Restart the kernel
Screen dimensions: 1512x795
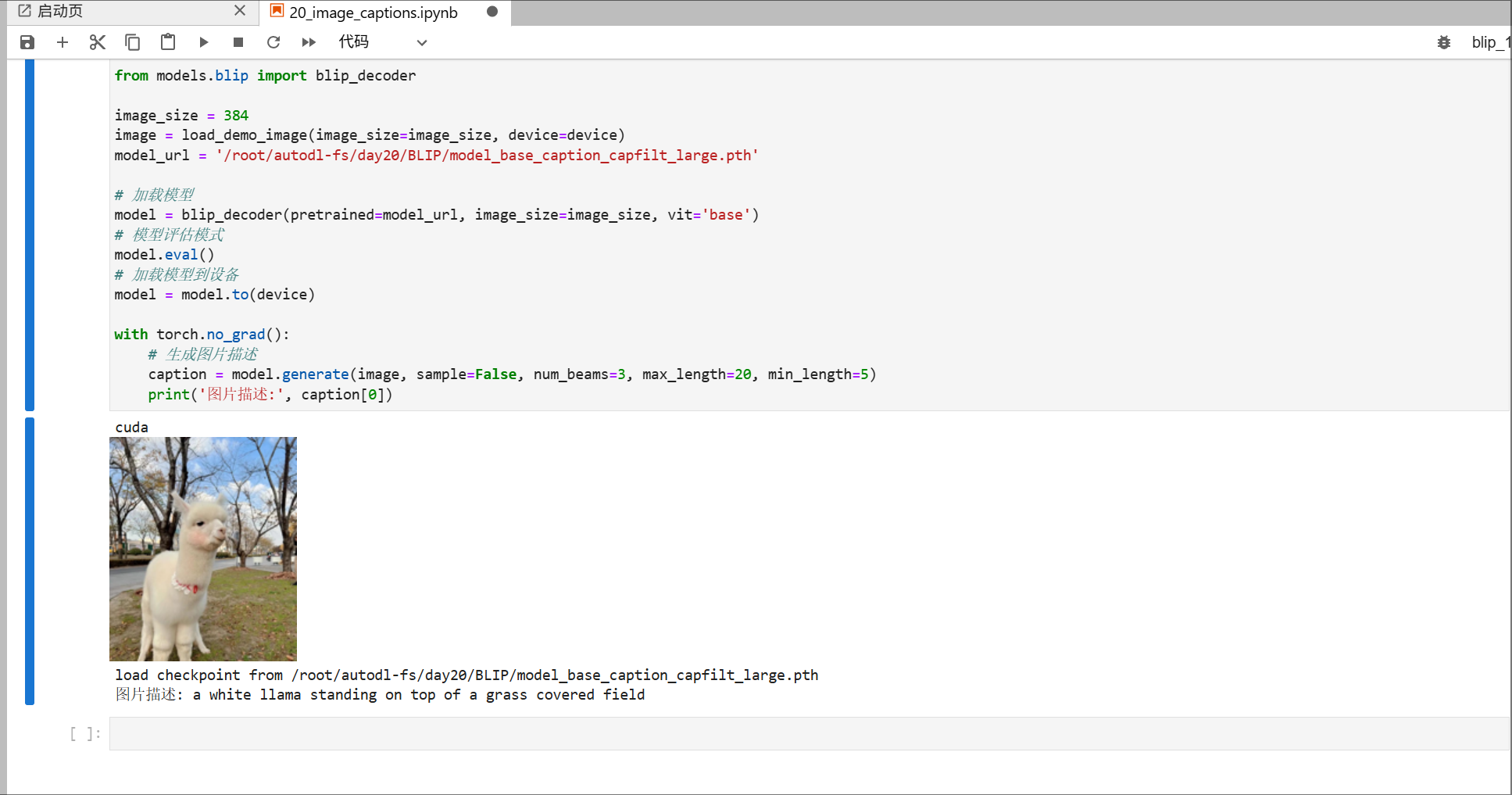pyautogui.click(x=273, y=42)
